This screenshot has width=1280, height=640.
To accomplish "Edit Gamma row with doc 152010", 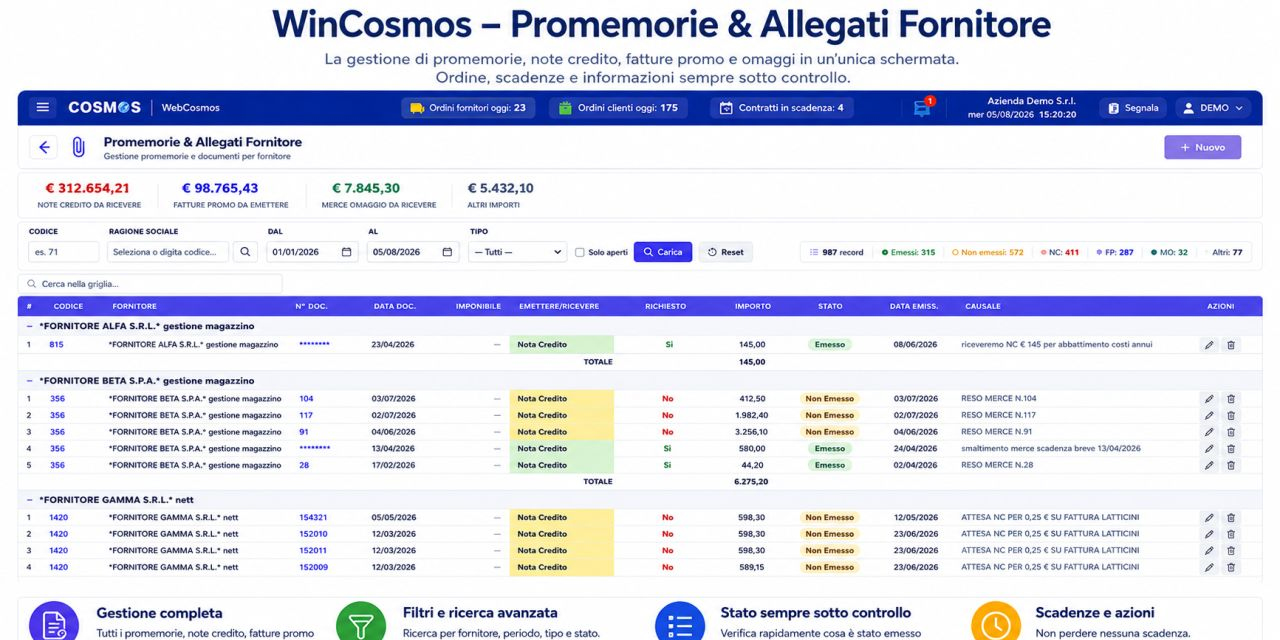I will 1209,534.
